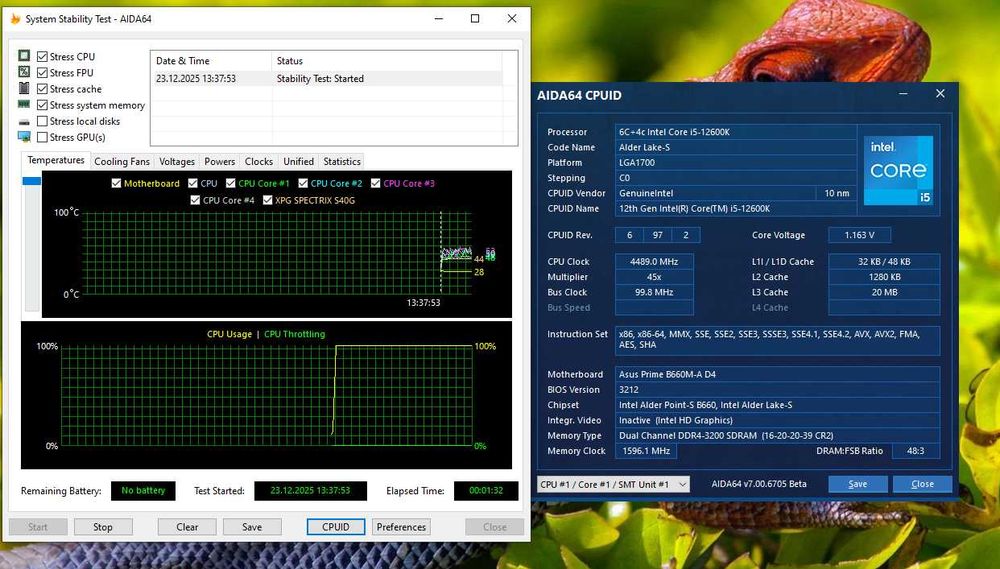Image resolution: width=1000 pixels, height=569 pixels.
Task: Toggle CPU Core #3 temperature checkbox
Action: [375, 183]
